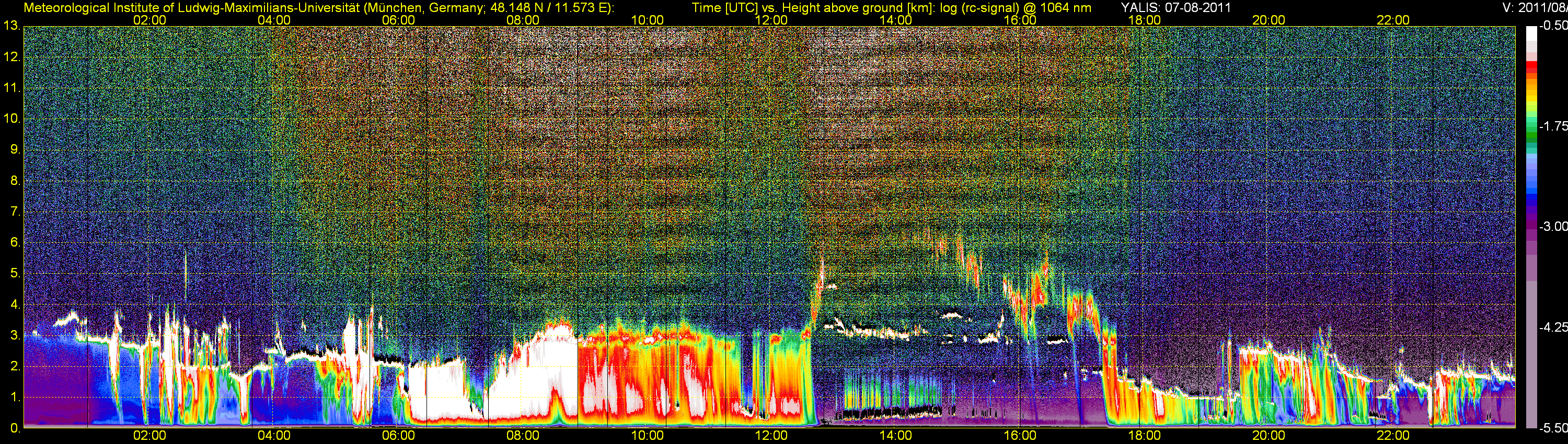Viewport: 1568px width, 444px height.
Task: Click the -0.50 value on the color scale
Action: (x=1552, y=26)
